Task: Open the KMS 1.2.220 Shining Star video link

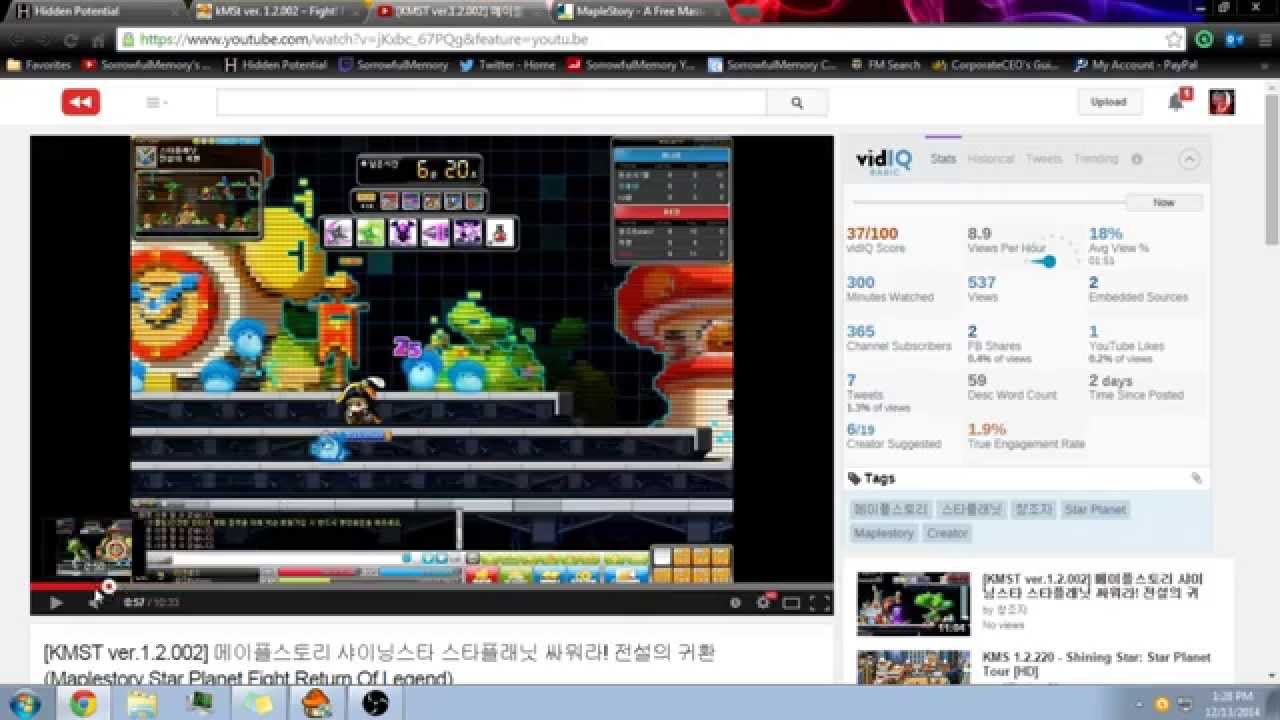Action: click(1096, 664)
